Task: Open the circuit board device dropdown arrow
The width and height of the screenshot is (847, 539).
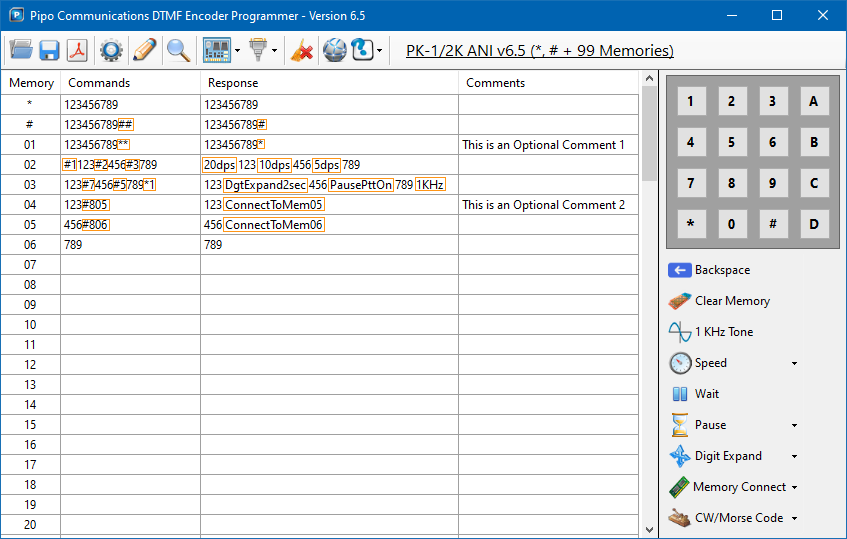Action: click(237, 50)
